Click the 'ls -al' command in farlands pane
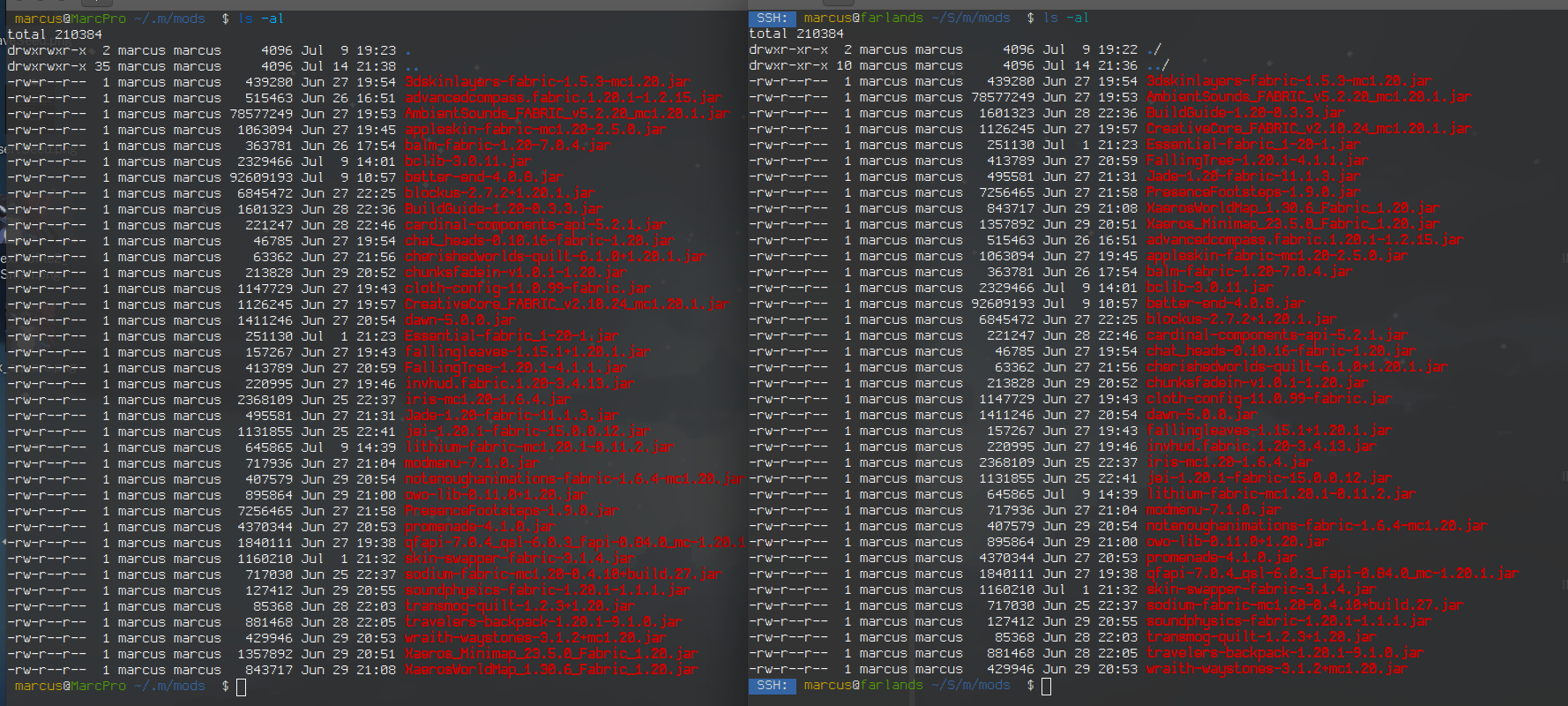Viewport: 1568px width, 706px height. pyautogui.click(x=1065, y=18)
